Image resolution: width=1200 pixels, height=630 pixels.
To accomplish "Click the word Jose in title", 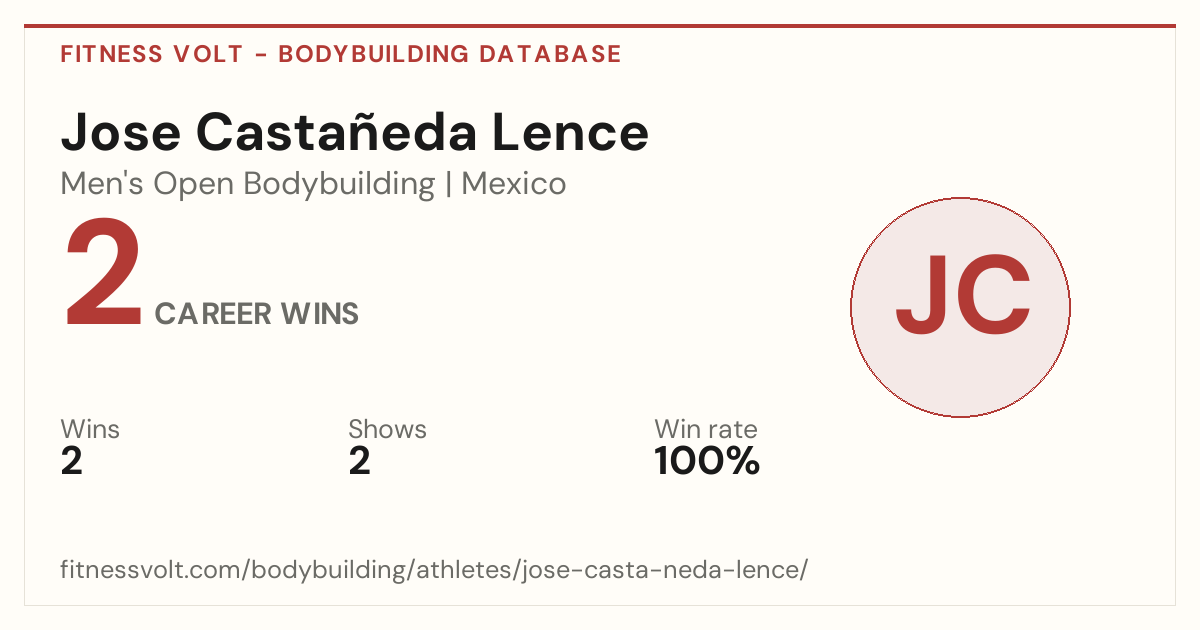I will click(x=120, y=134).
